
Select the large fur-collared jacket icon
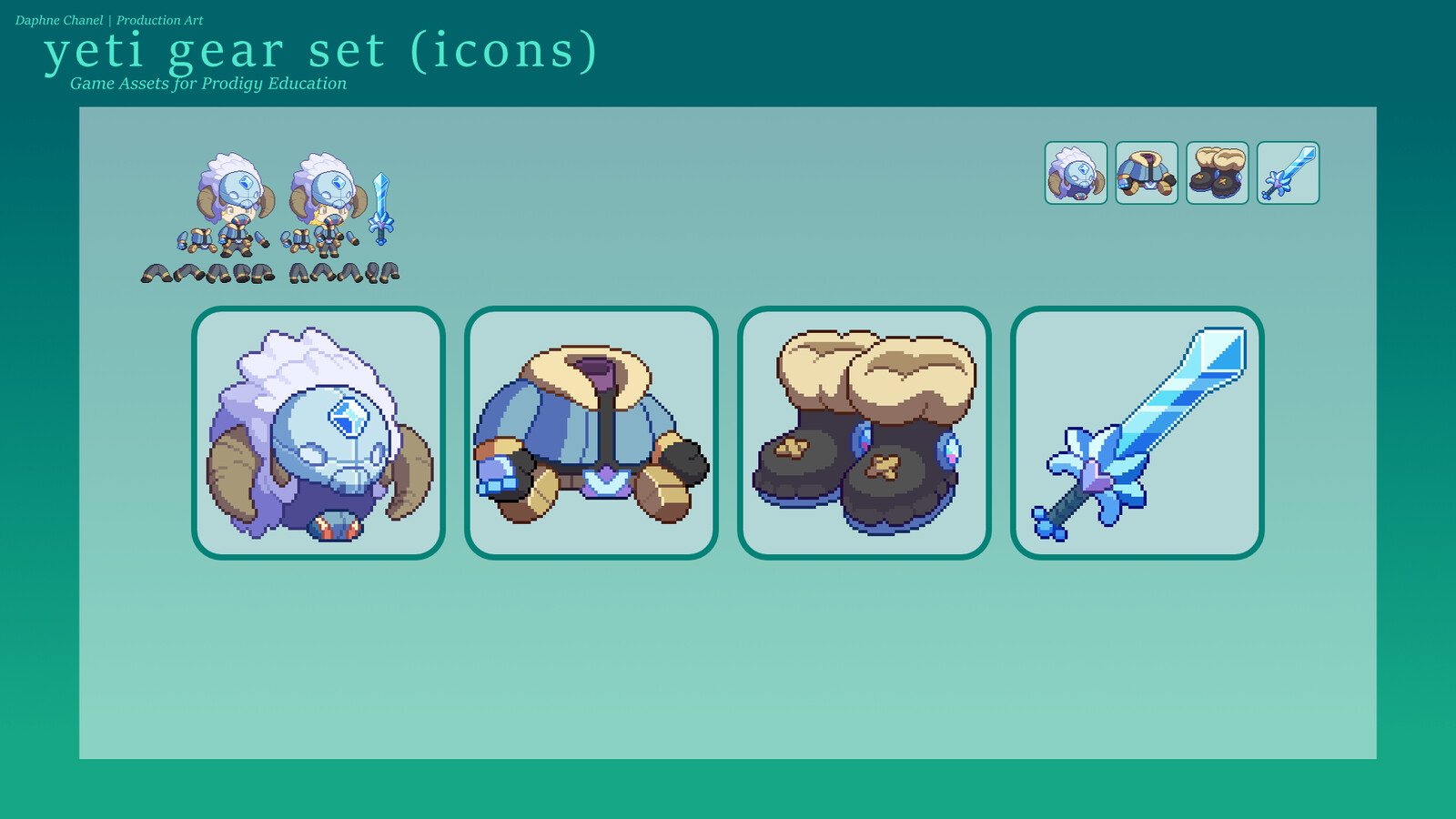(591, 433)
